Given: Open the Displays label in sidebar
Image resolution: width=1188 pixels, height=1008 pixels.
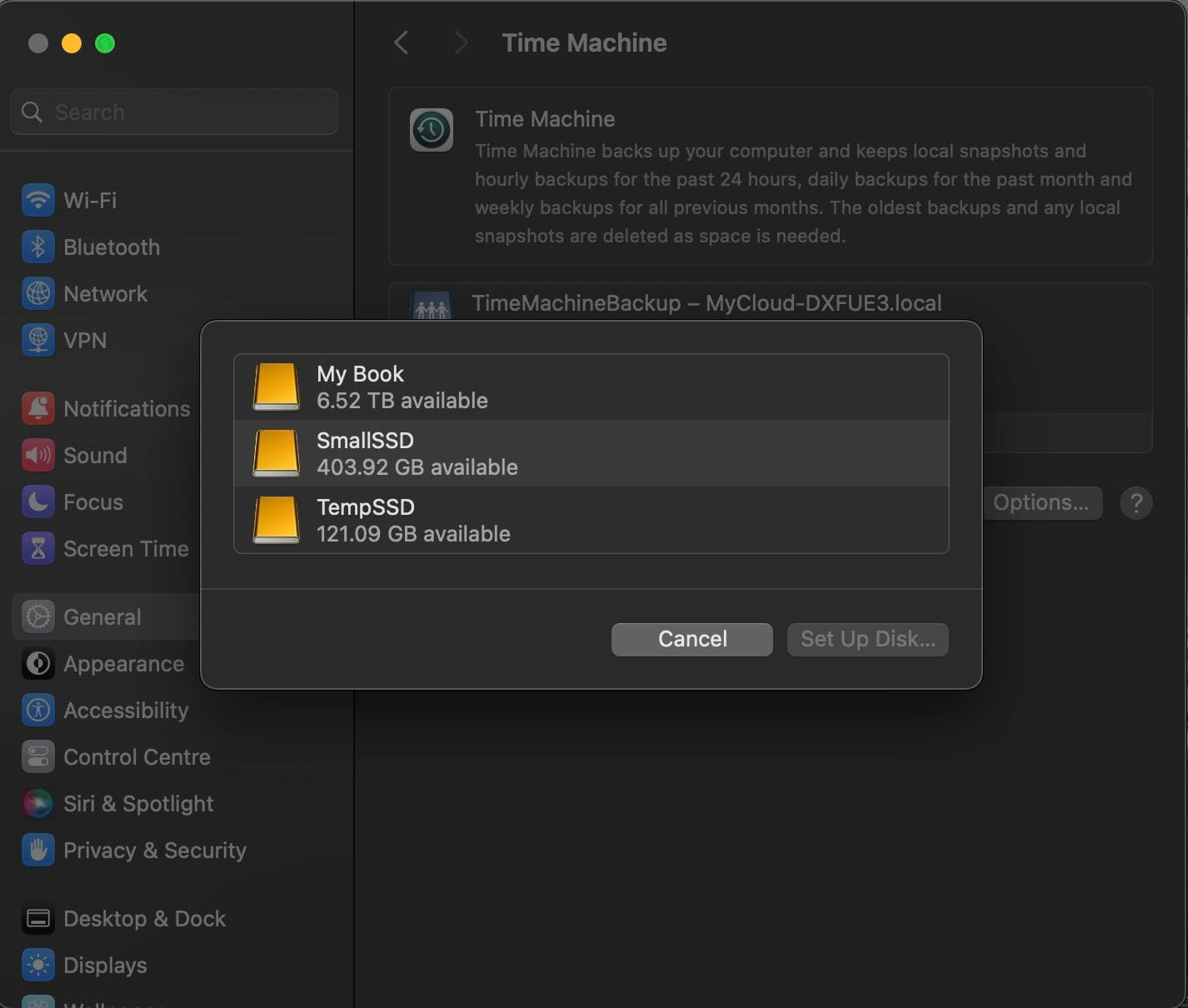Looking at the screenshot, I should click(105, 966).
